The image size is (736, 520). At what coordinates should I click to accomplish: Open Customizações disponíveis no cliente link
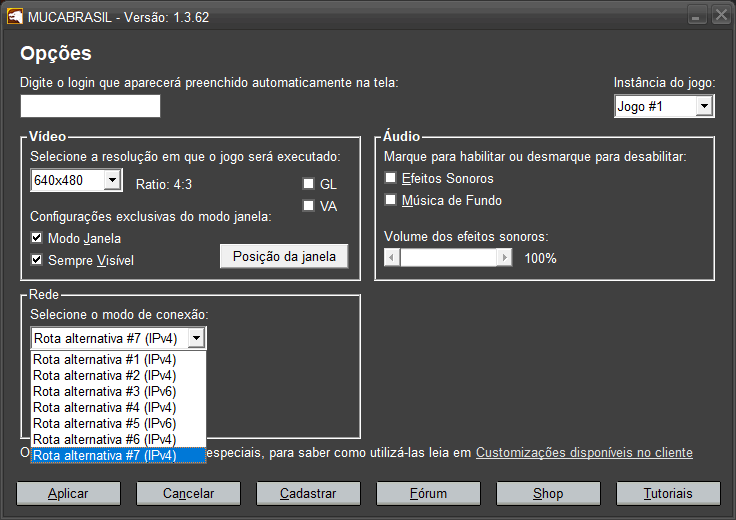[584, 453]
